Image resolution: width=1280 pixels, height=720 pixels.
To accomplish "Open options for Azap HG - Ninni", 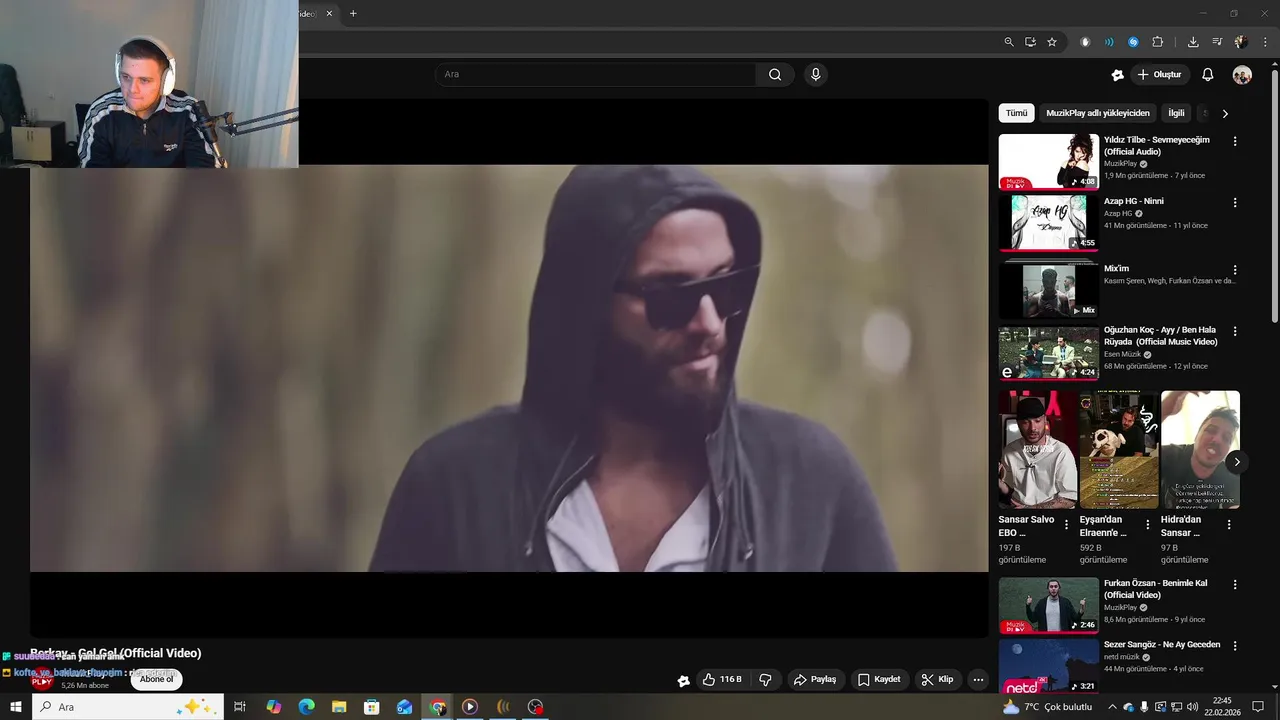I will [x=1235, y=202].
